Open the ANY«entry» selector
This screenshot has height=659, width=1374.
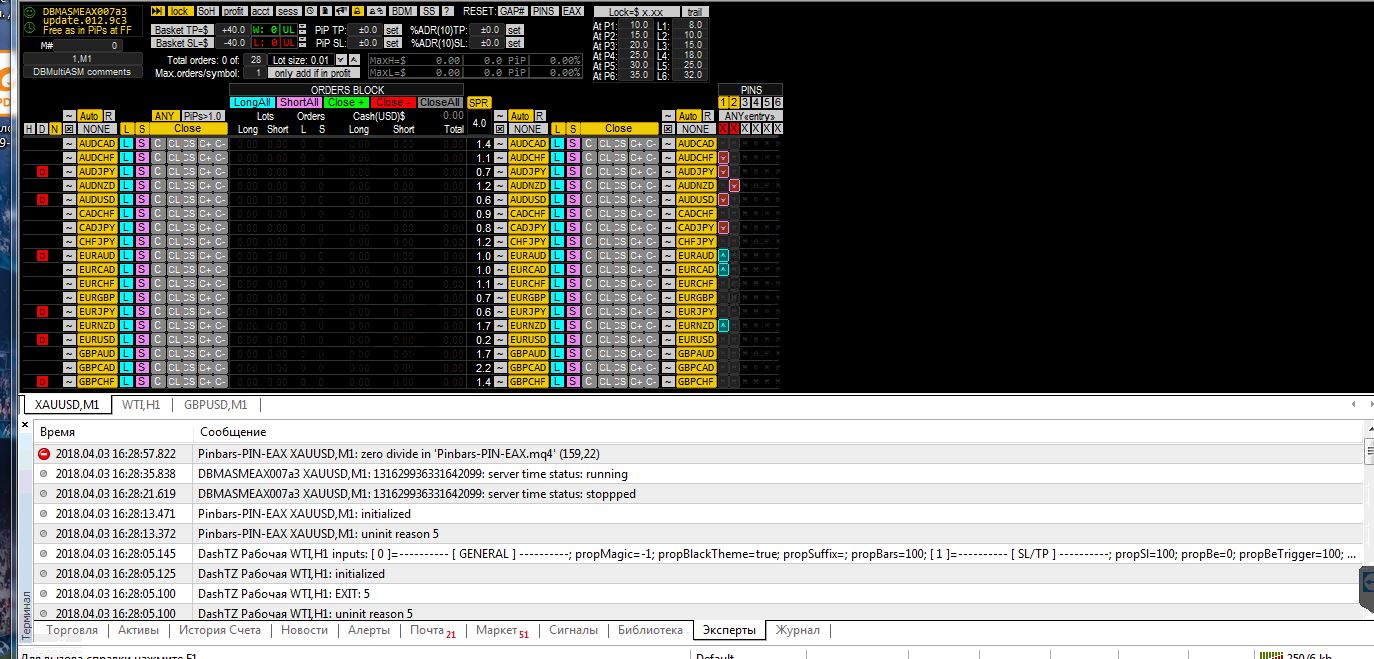point(750,116)
